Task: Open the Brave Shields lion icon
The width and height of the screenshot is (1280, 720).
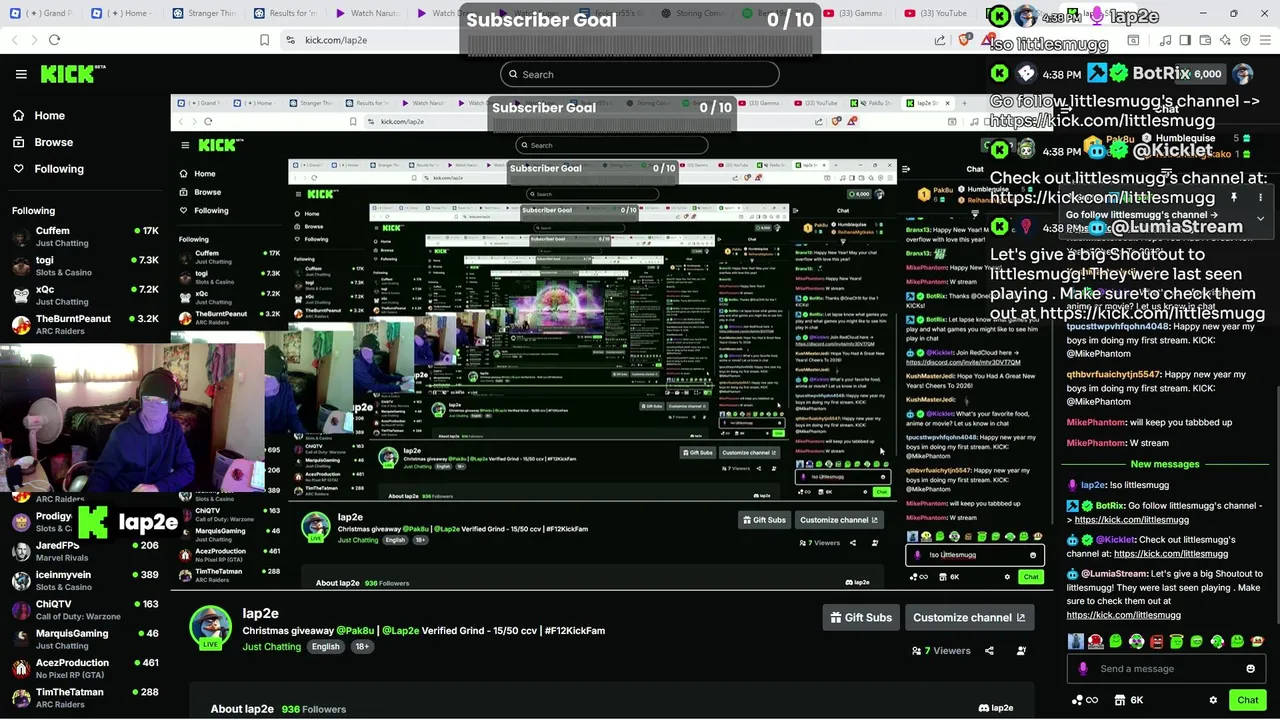Action: point(964,40)
